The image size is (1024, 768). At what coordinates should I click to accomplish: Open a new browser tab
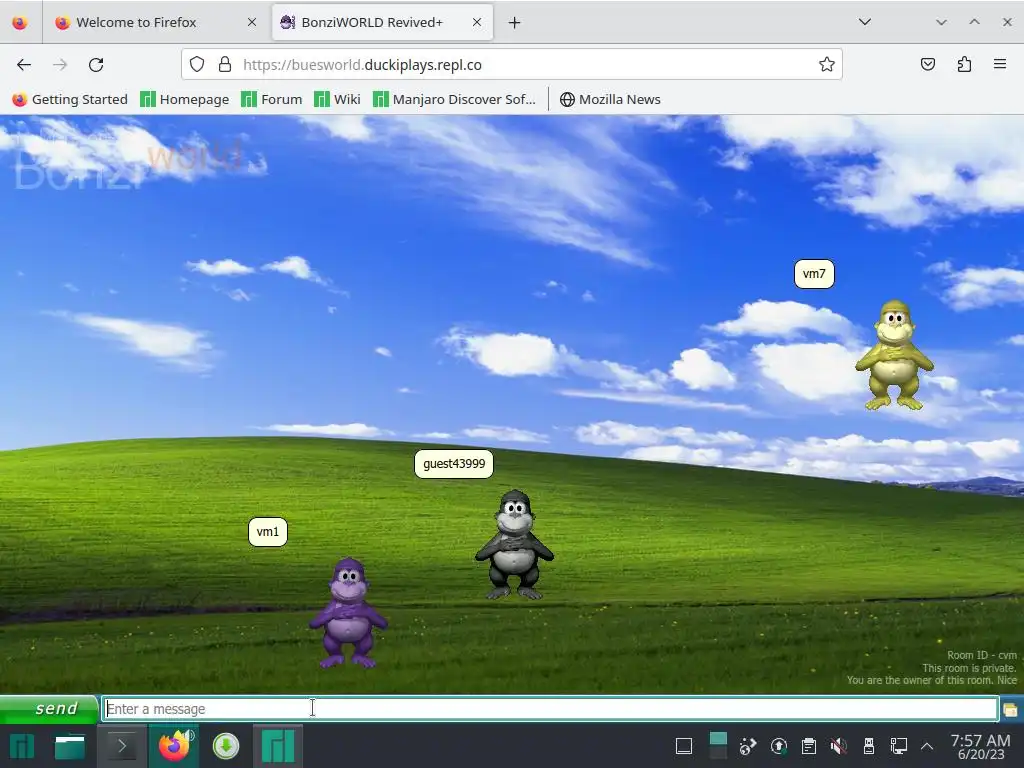coord(515,23)
